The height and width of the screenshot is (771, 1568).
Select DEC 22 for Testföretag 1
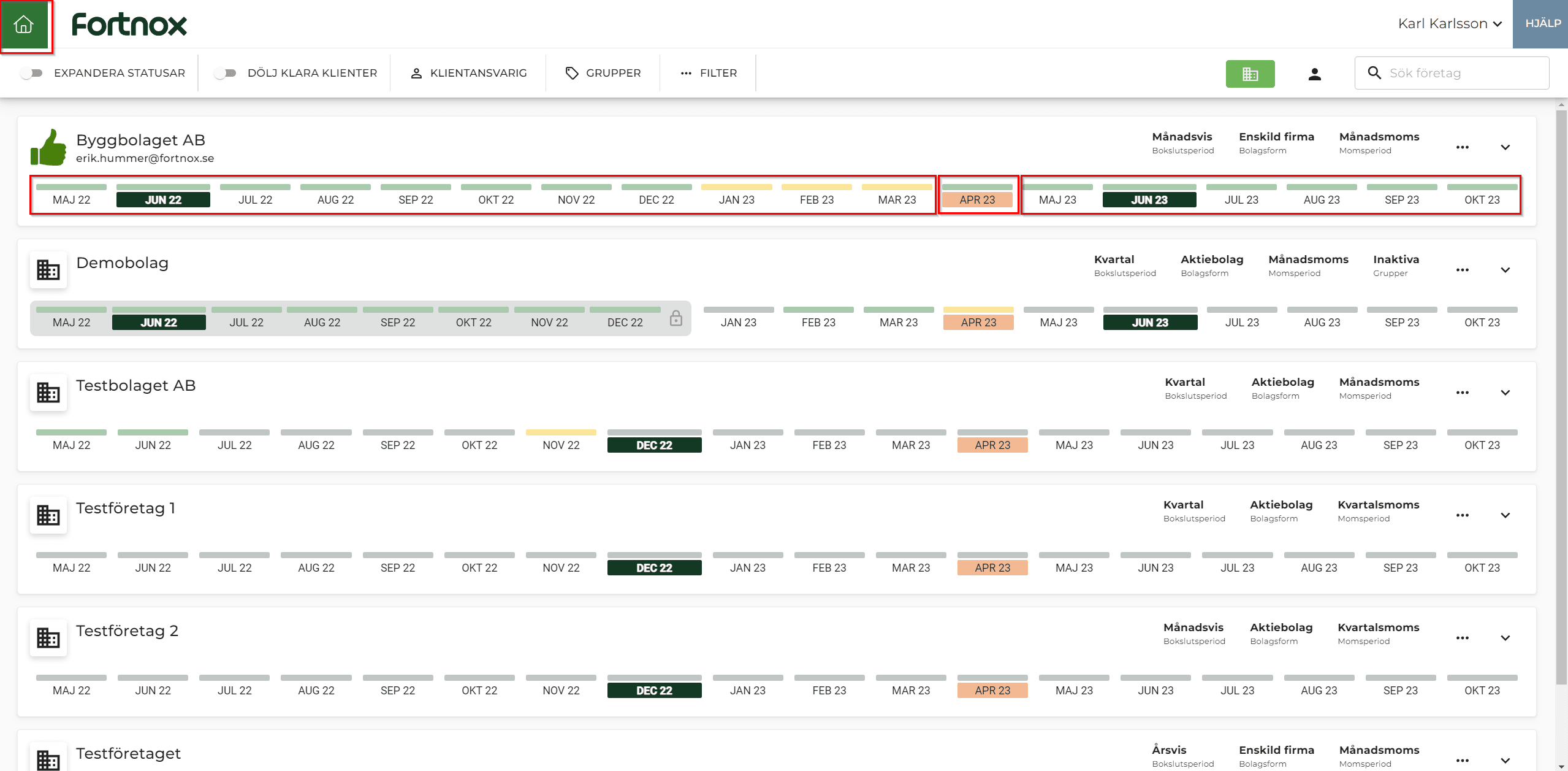654,564
